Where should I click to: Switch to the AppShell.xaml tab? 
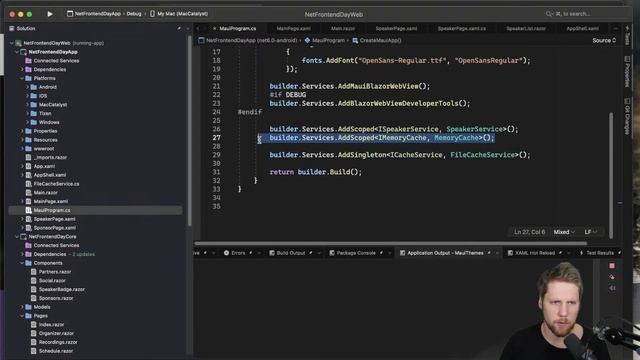[x=582, y=29]
